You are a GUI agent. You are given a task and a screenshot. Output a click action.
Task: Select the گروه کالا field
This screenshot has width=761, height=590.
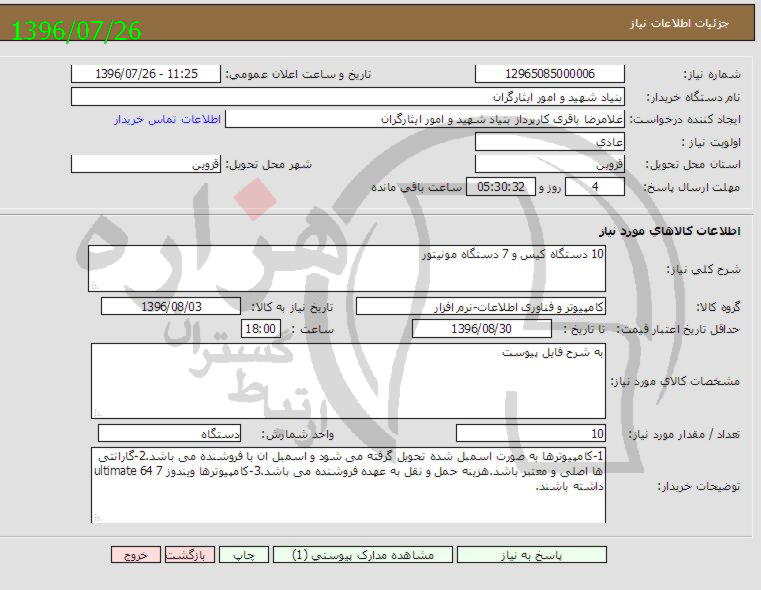[481, 306]
